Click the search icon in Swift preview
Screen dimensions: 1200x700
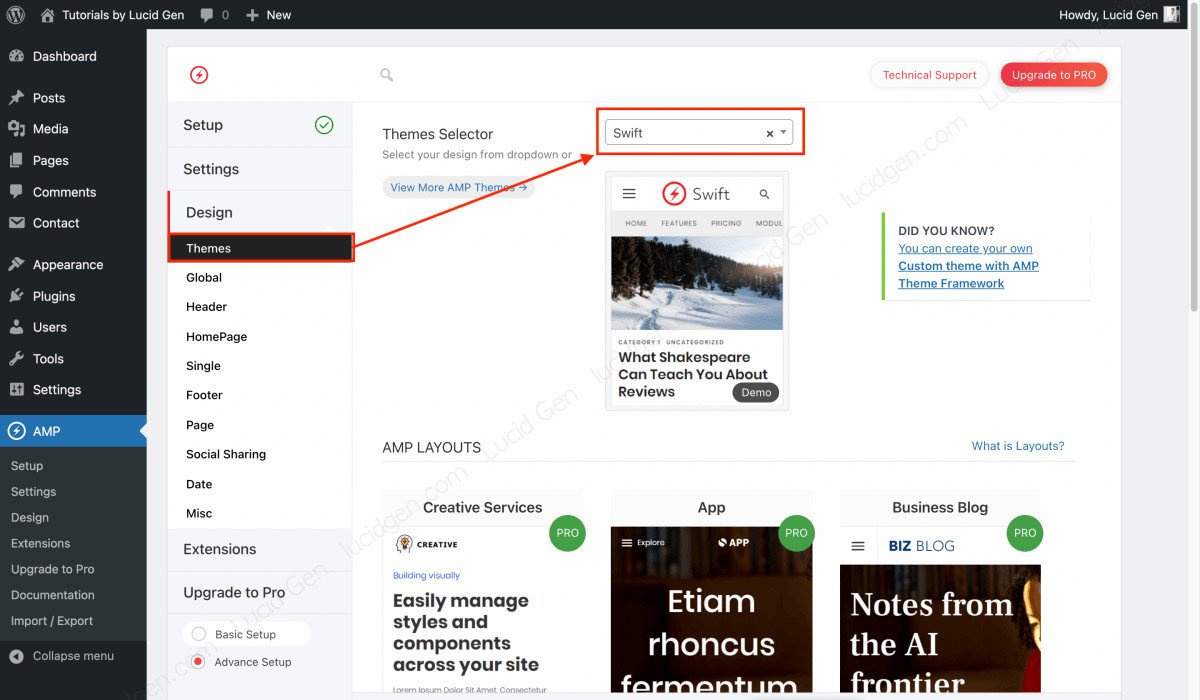click(x=765, y=194)
